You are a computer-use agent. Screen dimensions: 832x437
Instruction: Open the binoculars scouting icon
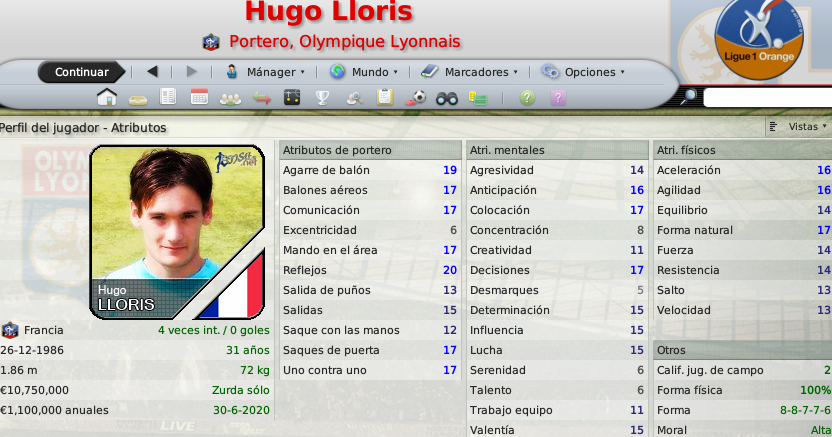447,99
